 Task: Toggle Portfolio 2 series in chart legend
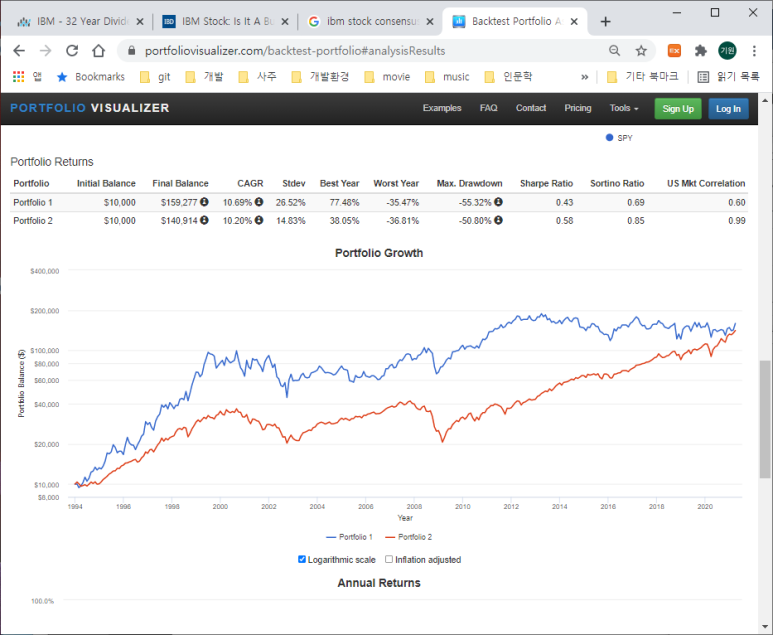click(x=409, y=537)
